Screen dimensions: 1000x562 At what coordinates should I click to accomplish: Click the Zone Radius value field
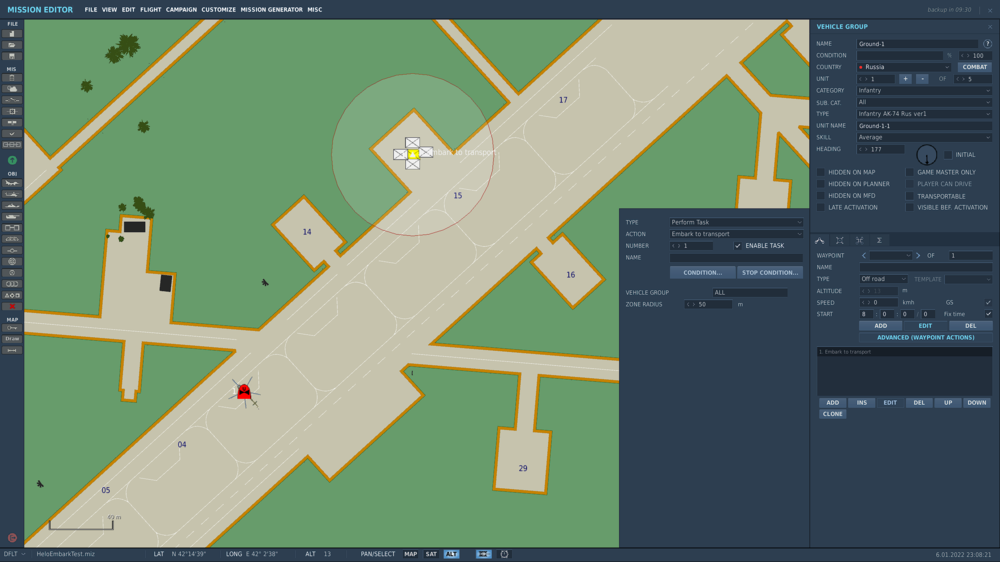708,304
